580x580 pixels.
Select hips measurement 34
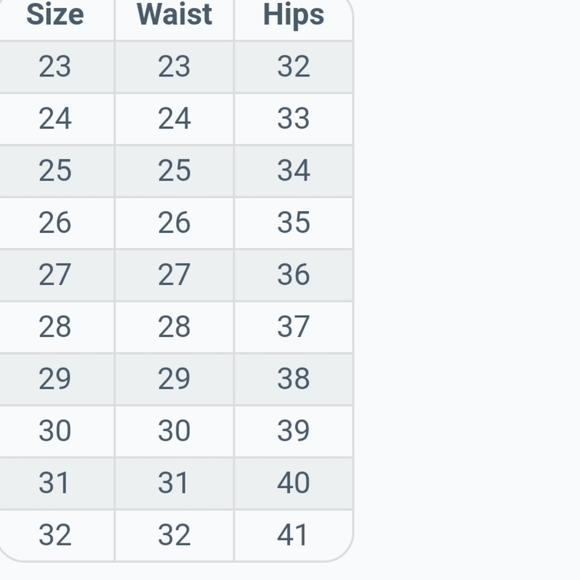click(294, 171)
